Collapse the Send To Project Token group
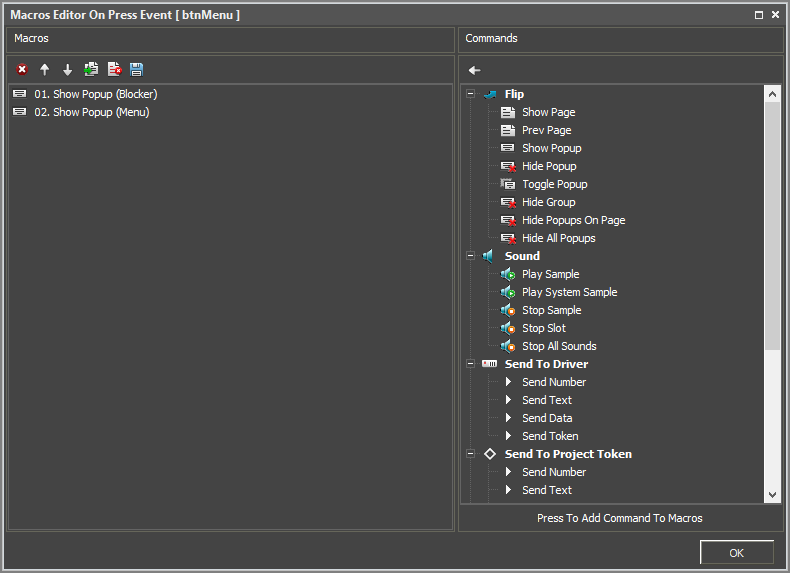790x573 pixels. (471, 454)
